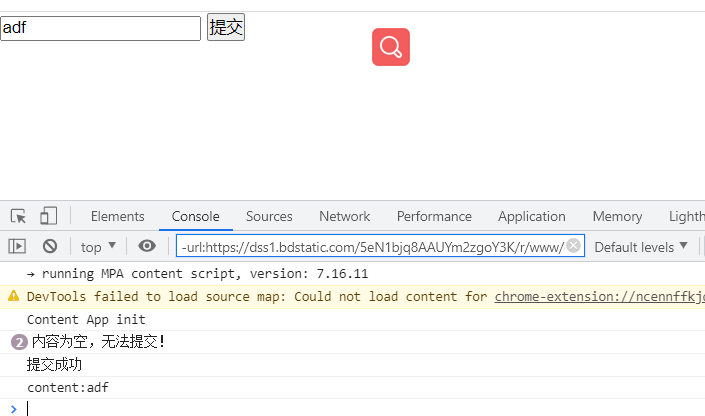Viewport: 705px width, 416px height.
Task: Open the Memory tab
Action: click(617, 216)
